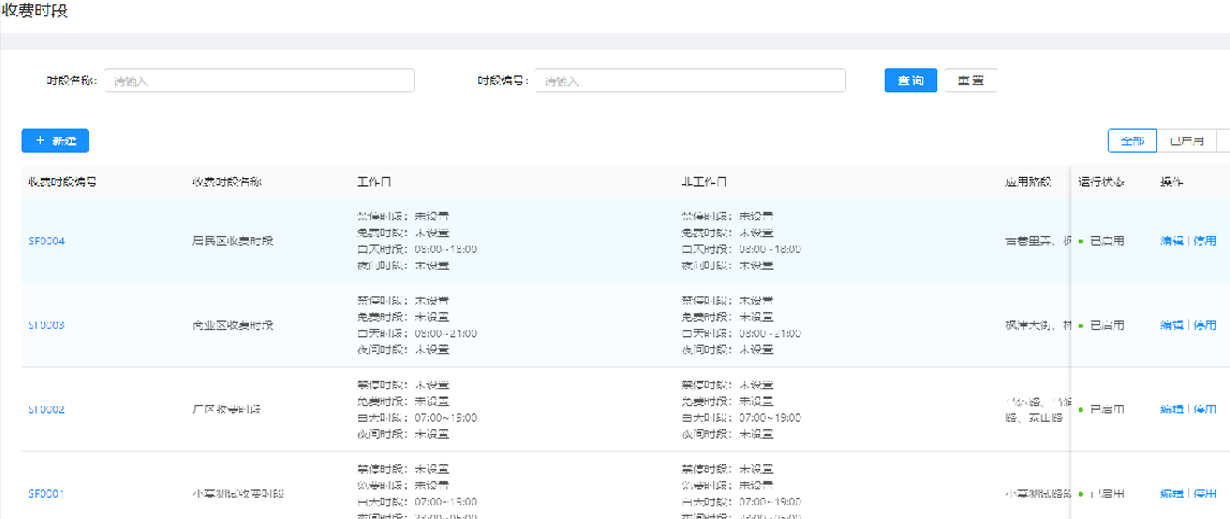Click 停用 for the 商业区收费时段 row
This screenshot has height=519, width=1230.
[x=1205, y=325]
